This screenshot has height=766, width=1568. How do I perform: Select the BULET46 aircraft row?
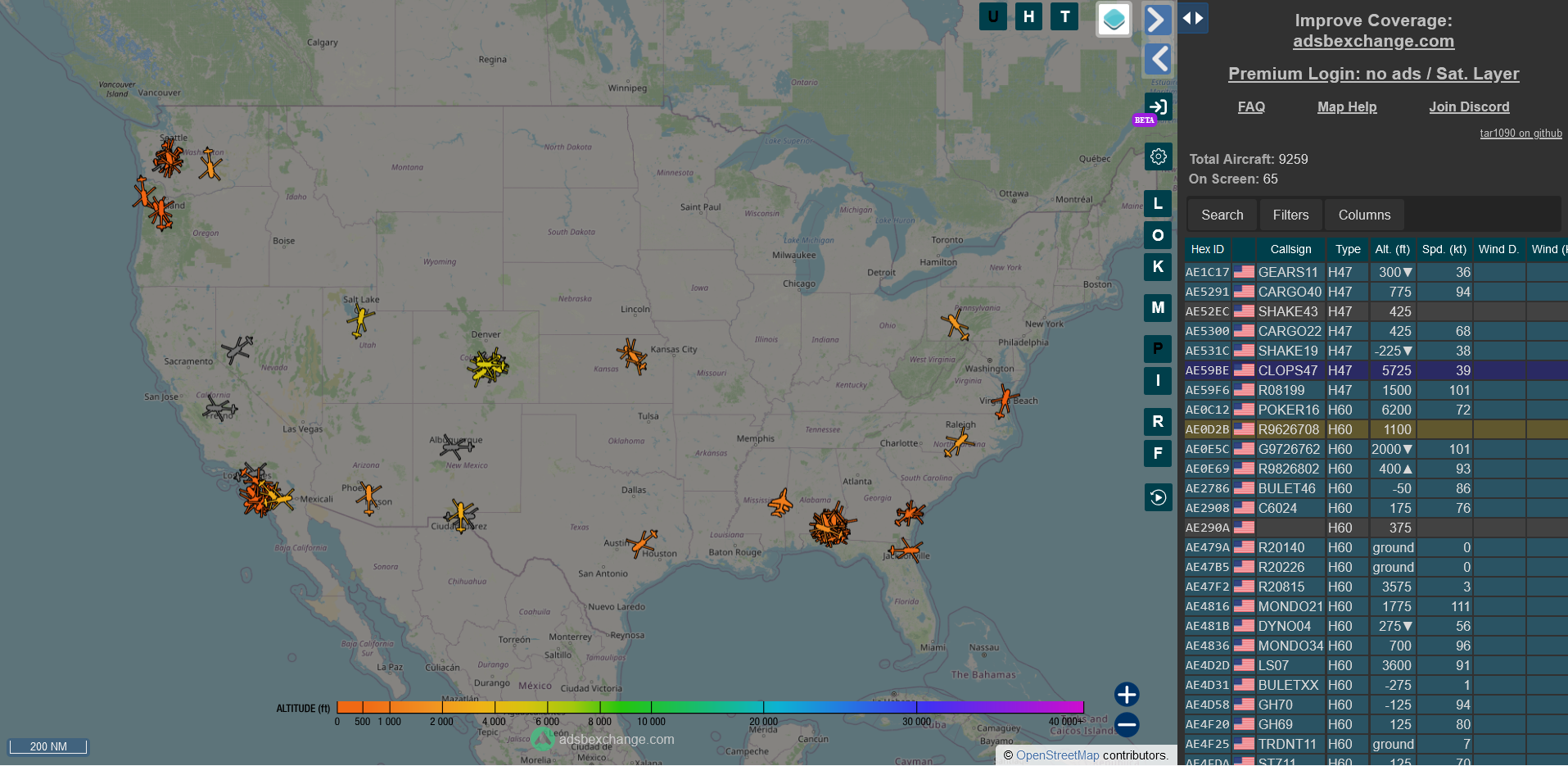tap(1376, 488)
